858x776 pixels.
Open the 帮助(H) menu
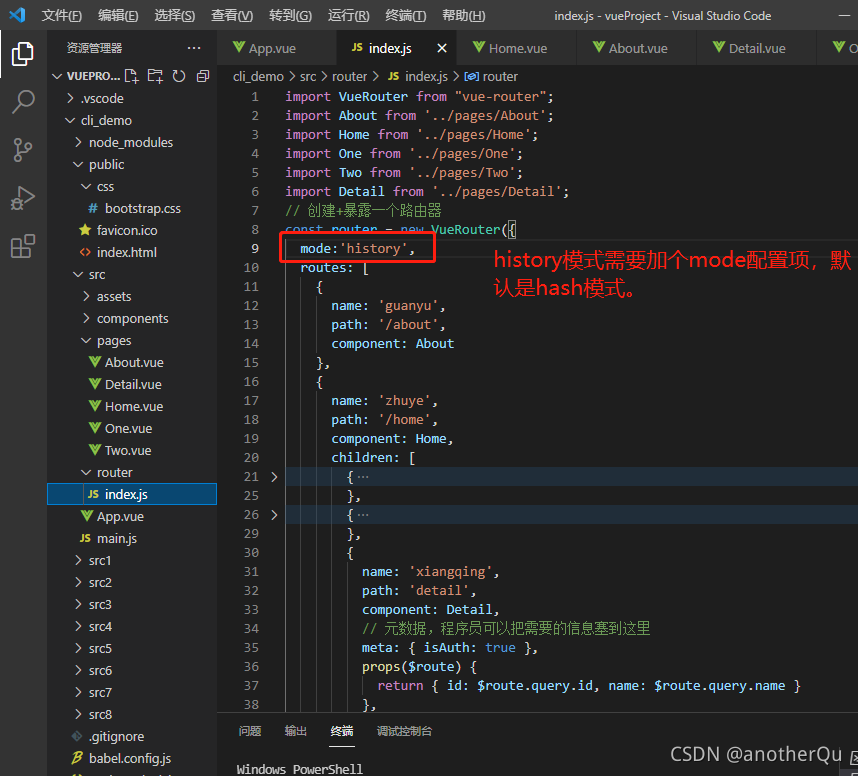pos(463,15)
